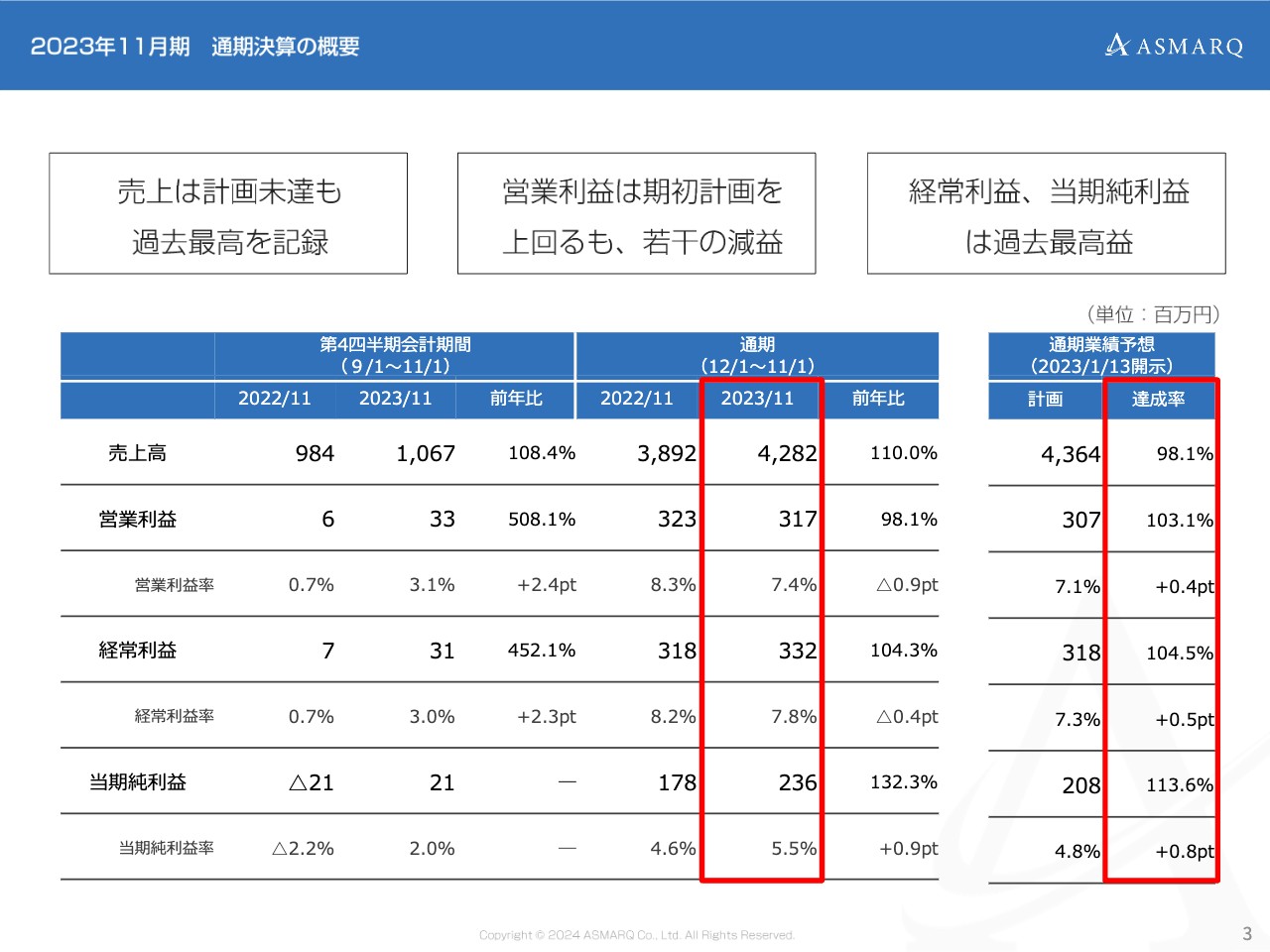Click the full-year sales value 4,282

click(787, 454)
